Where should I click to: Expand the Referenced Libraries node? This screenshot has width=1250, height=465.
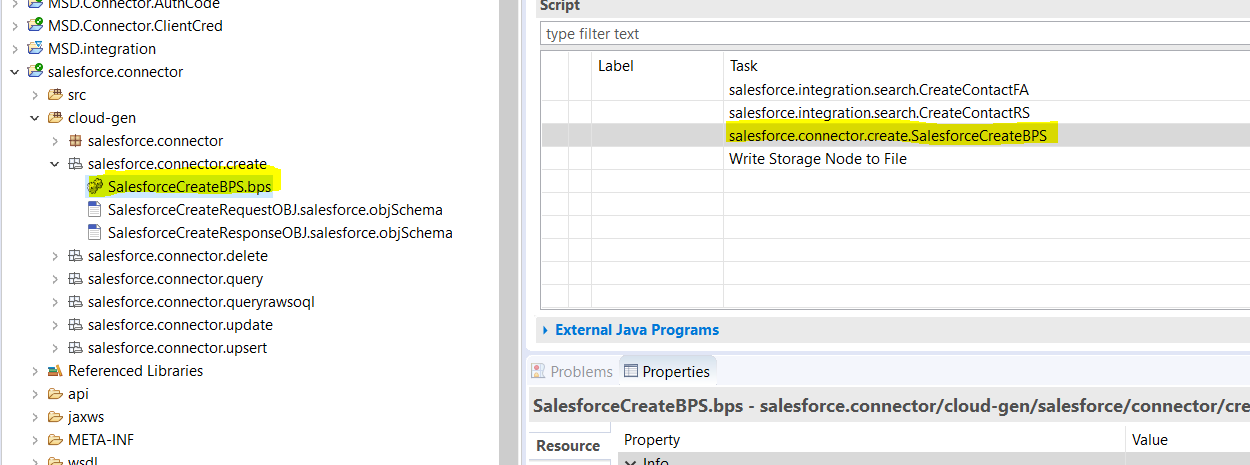tap(35, 370)
